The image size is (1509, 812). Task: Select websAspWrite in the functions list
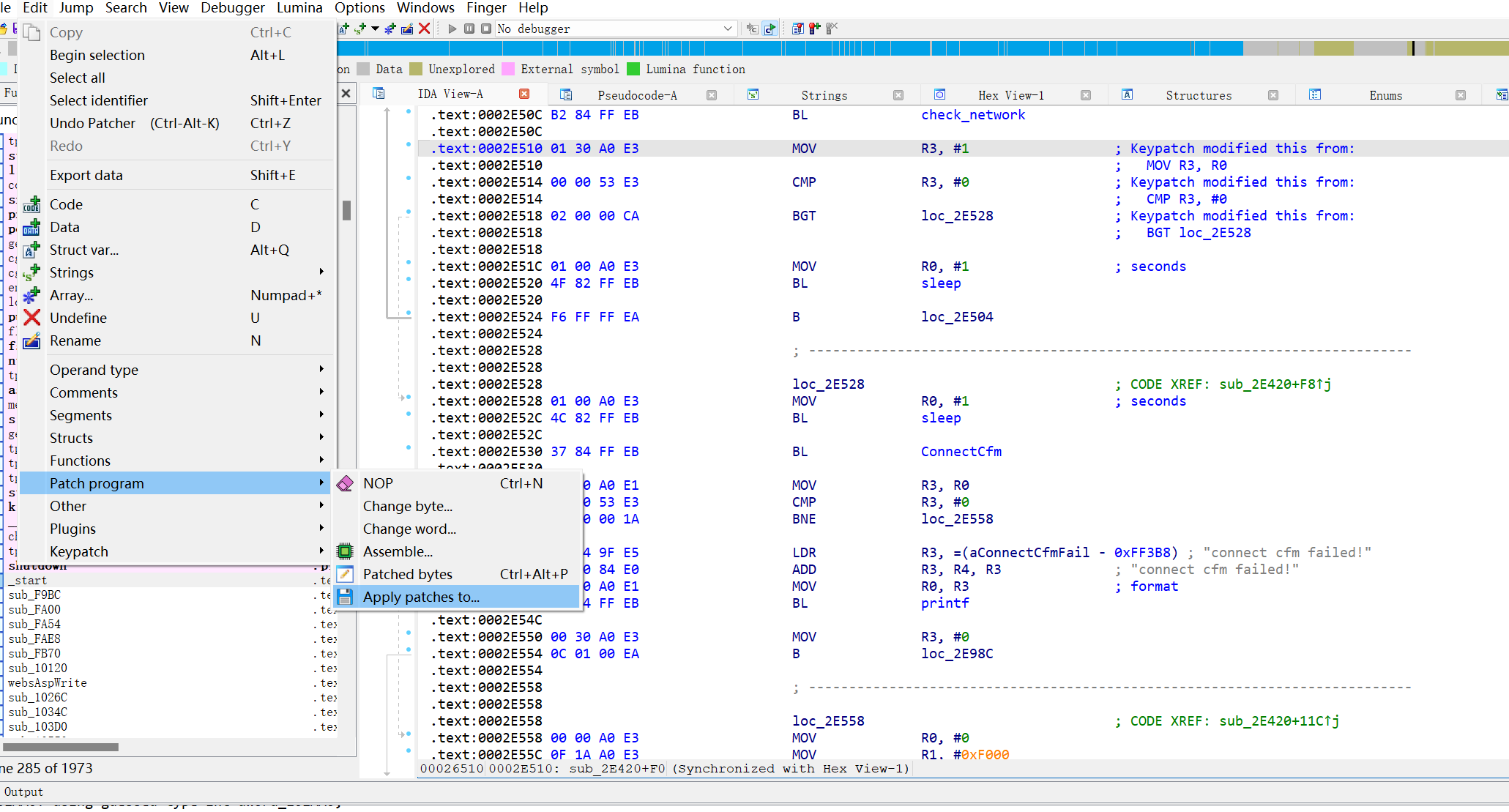pos(48,682)
